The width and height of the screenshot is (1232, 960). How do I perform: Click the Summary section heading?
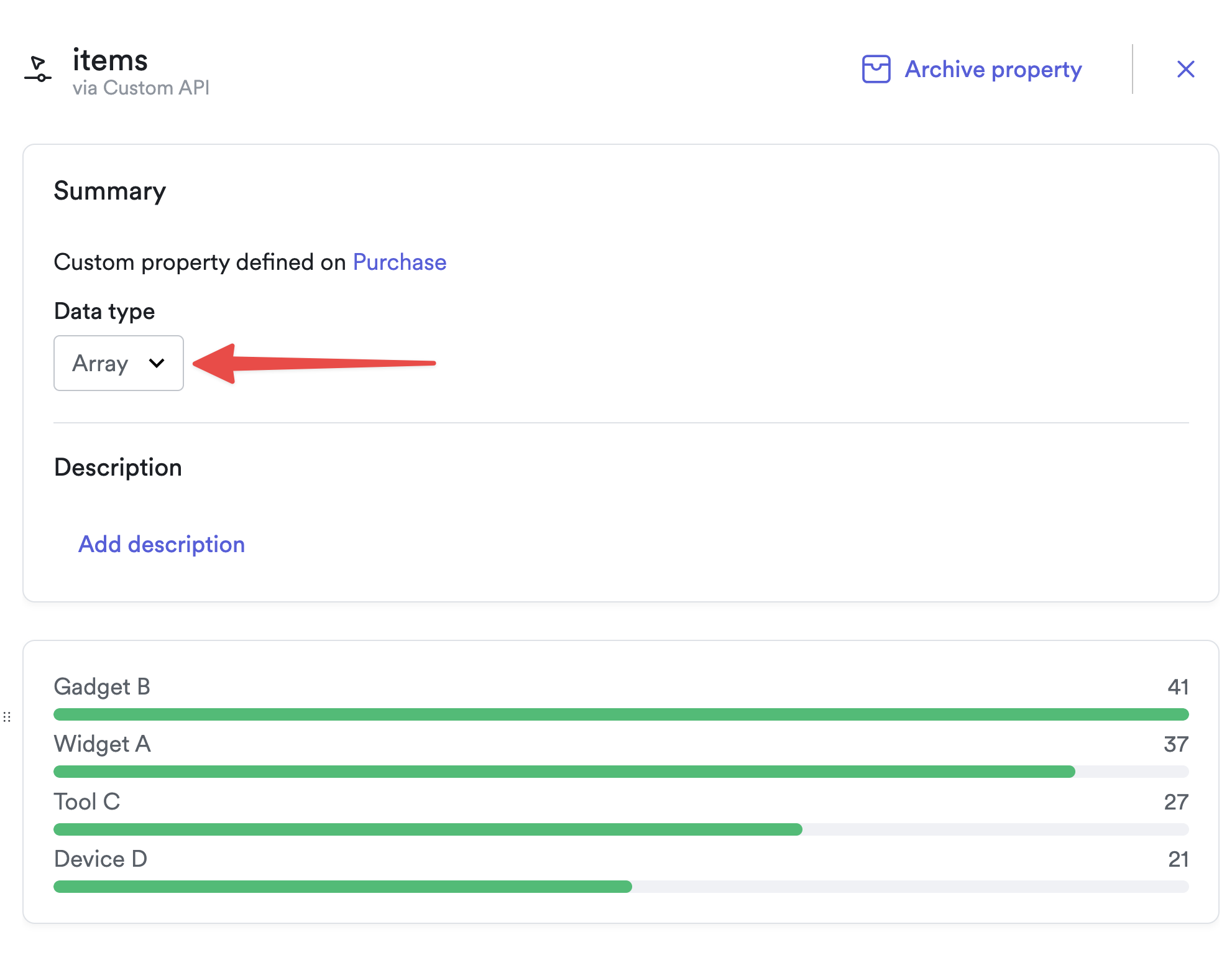[109, 192]
